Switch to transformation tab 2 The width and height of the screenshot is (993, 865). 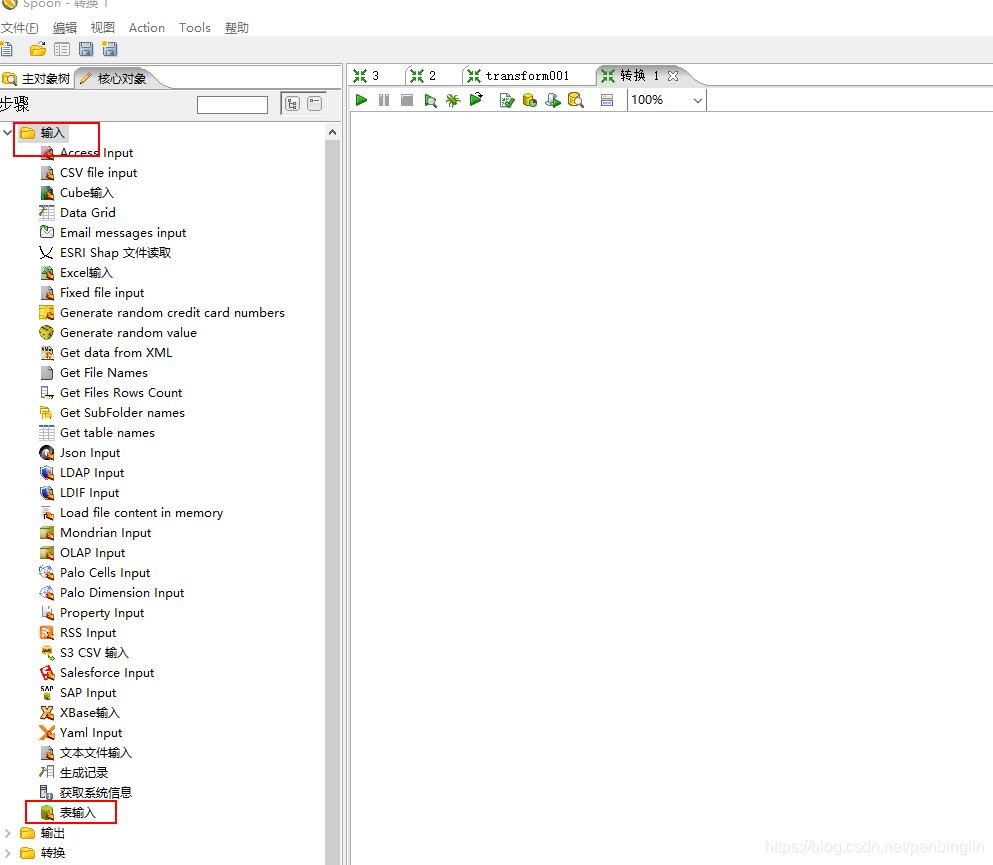[424, 76]
